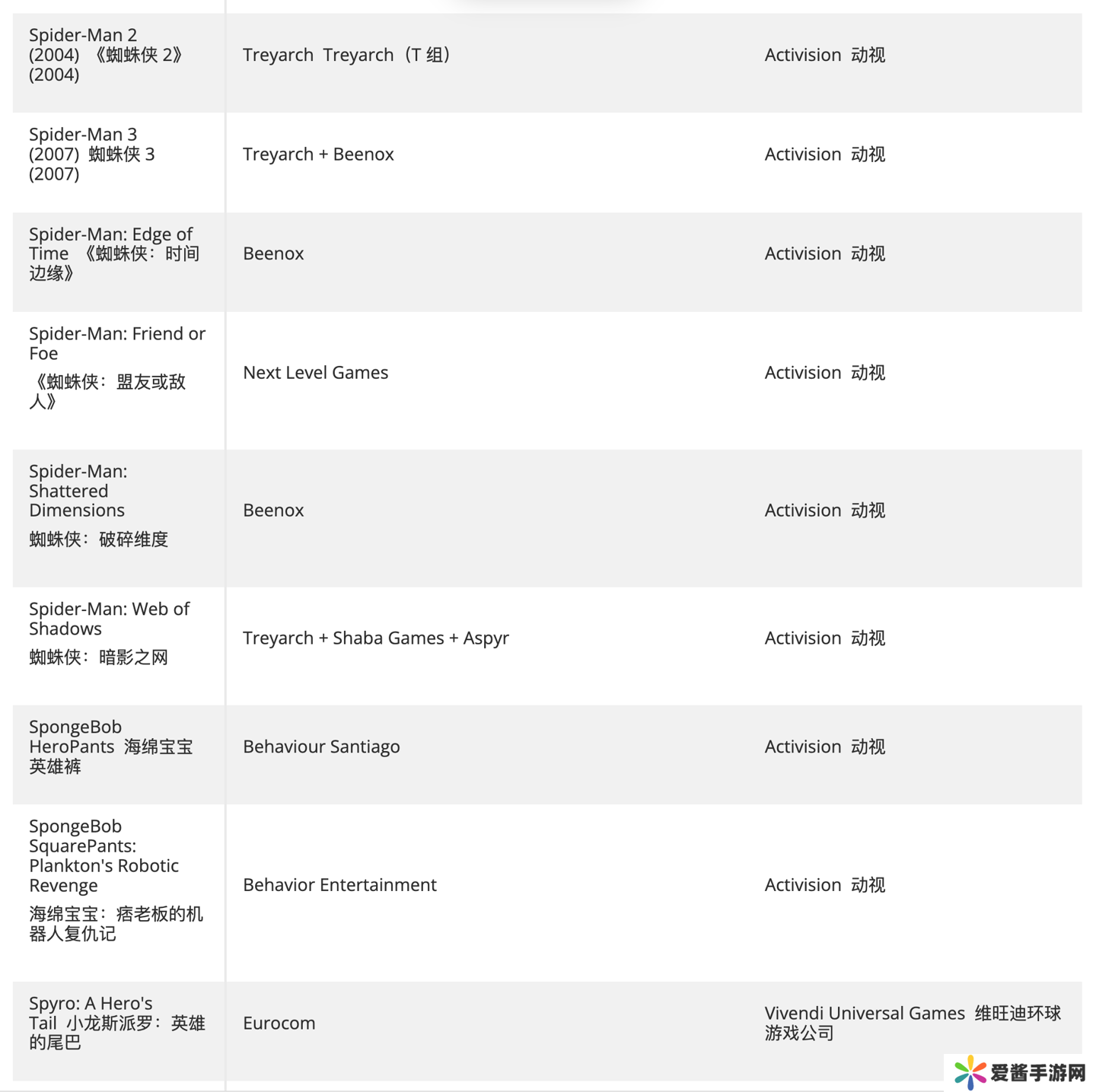Select Spyro: A Hero's Tail title
Viewport: 1096px width, 1092px height.
pyautogui.click(x=117, y=1023)
